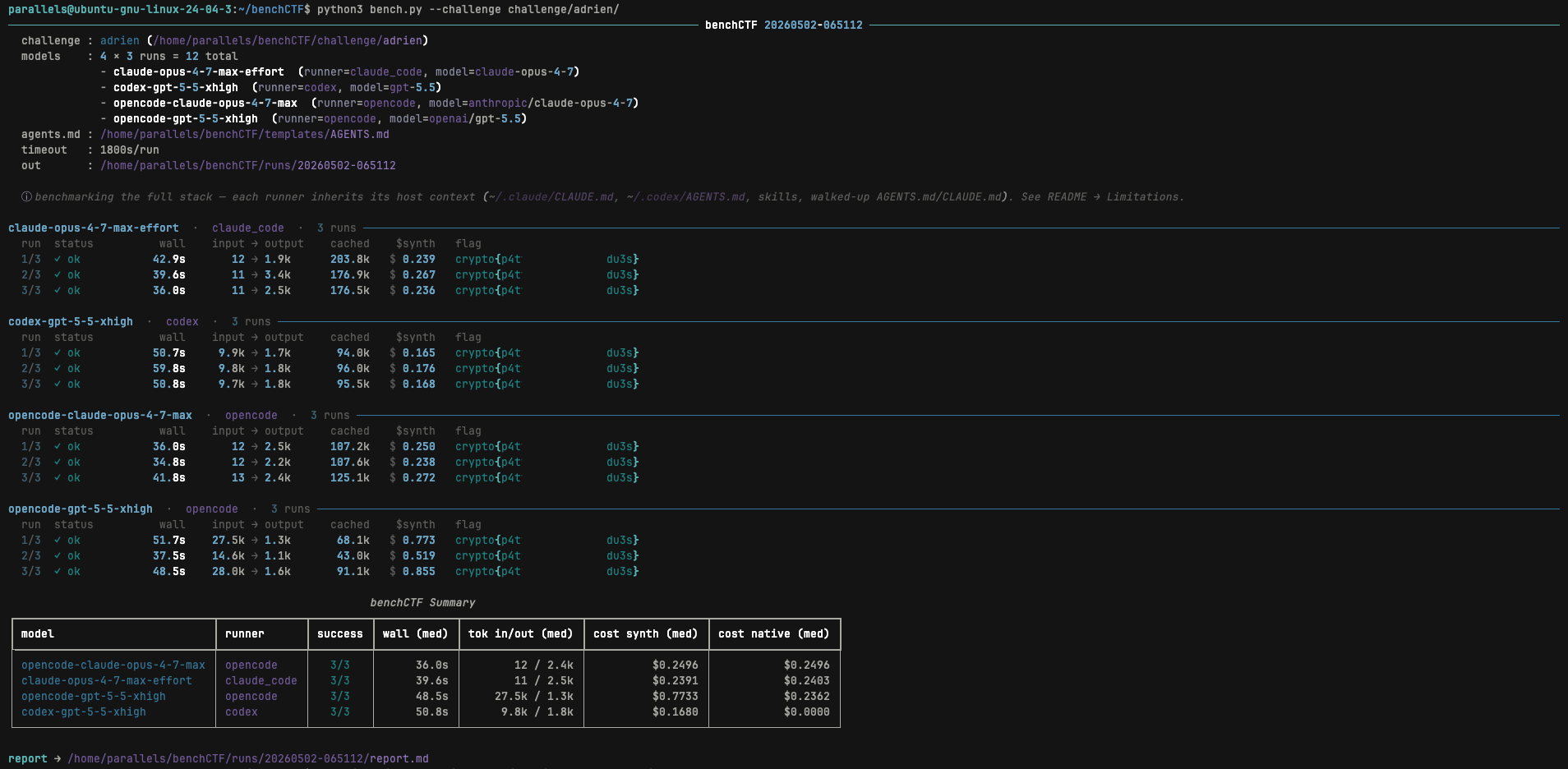Select wall time 42.9s

[169, 259]
